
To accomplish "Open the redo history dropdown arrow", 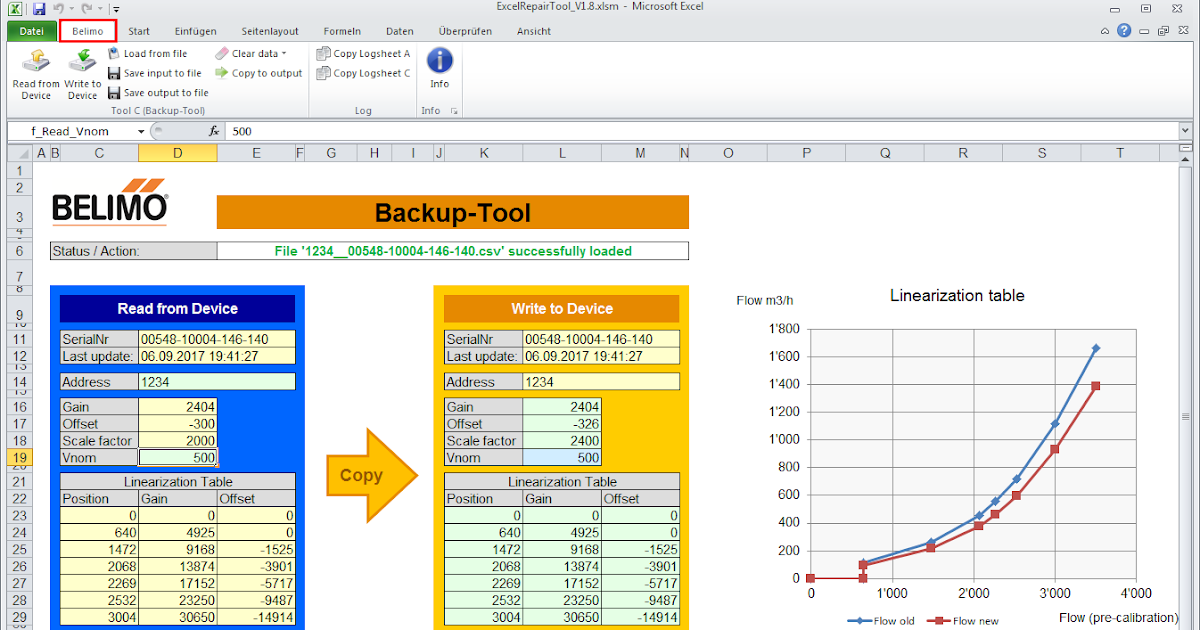I will 99,9.
